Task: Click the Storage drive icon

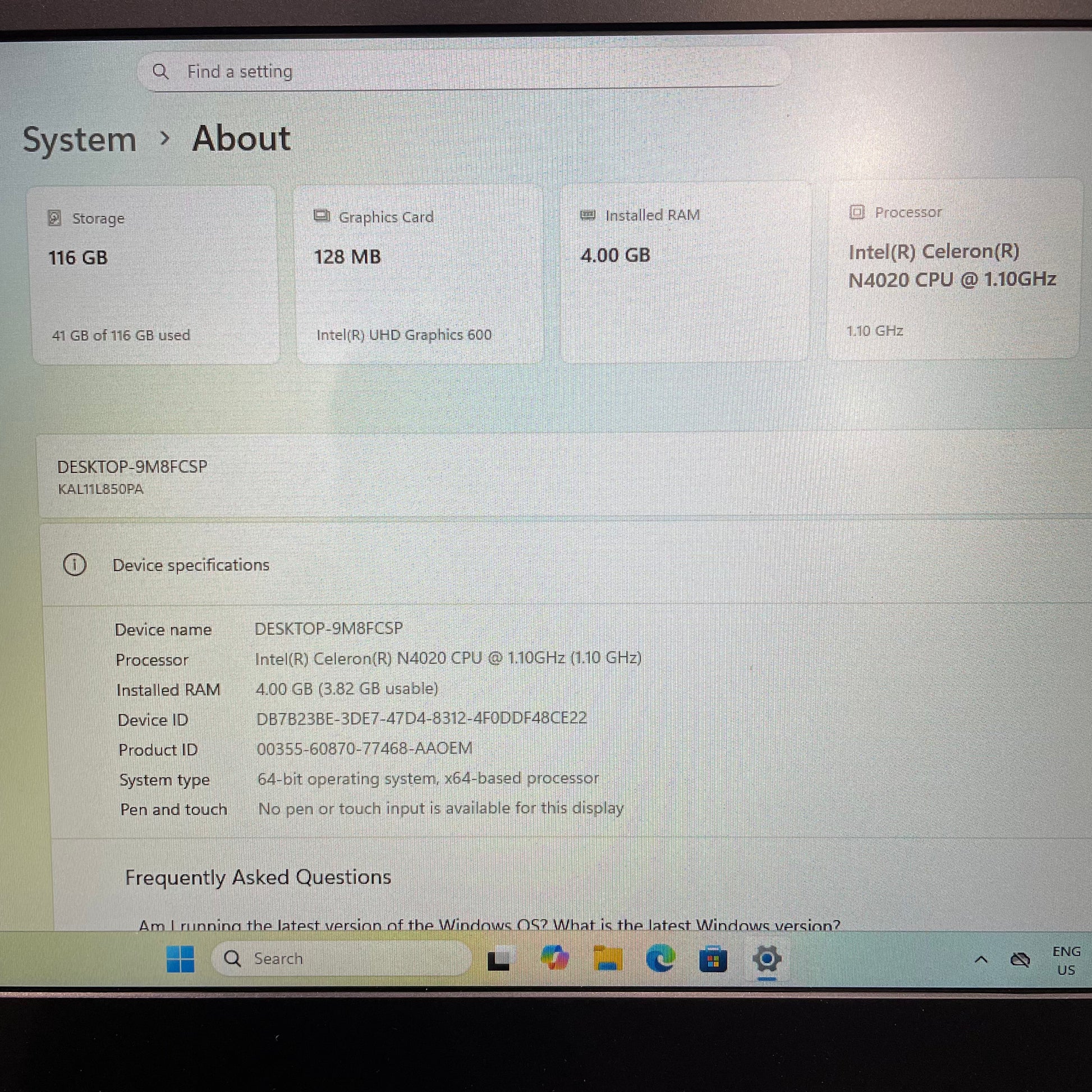Action: click(x=54, y=218)
